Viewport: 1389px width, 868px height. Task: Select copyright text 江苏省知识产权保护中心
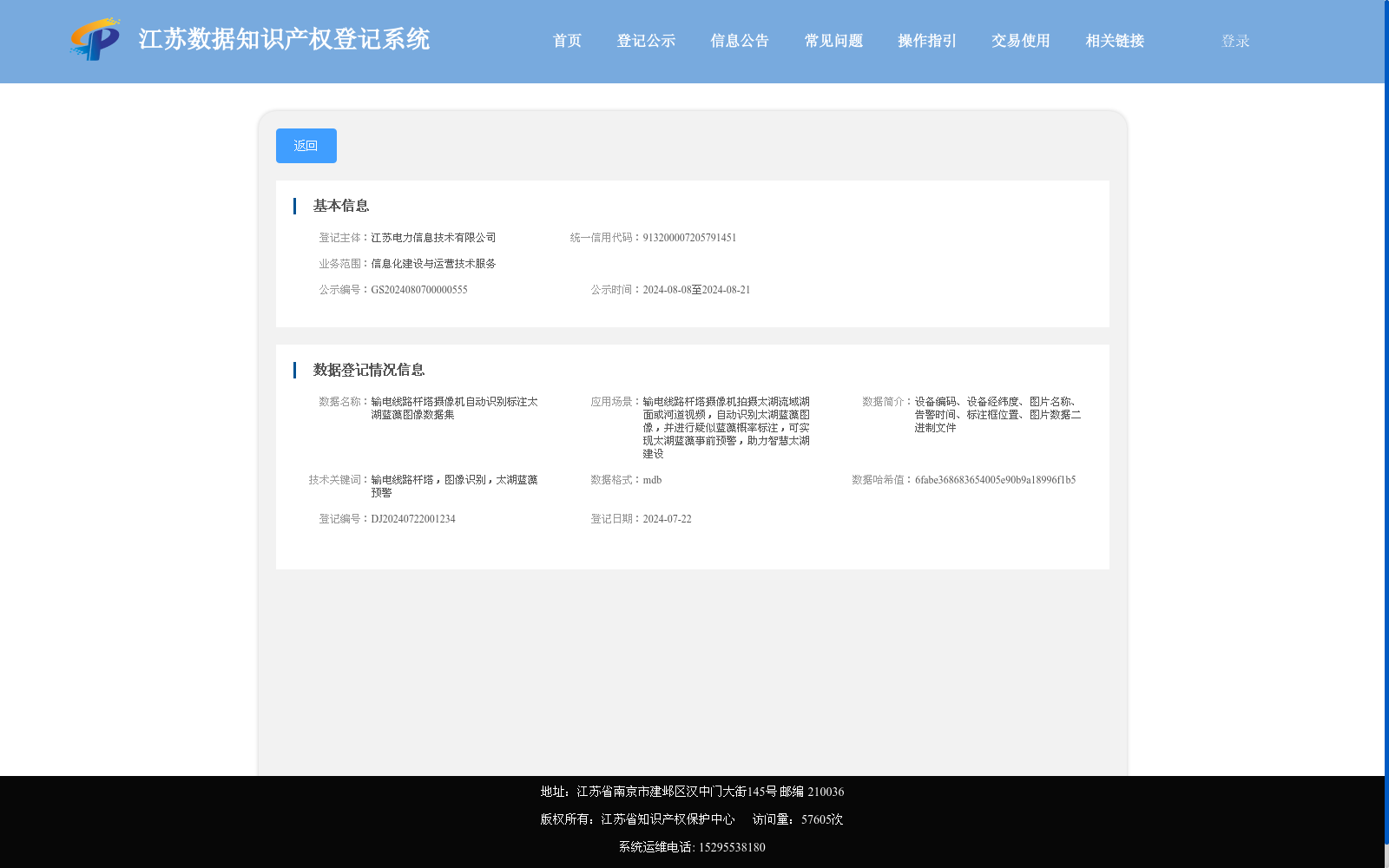pyautogui.click(x=668, y=819)
